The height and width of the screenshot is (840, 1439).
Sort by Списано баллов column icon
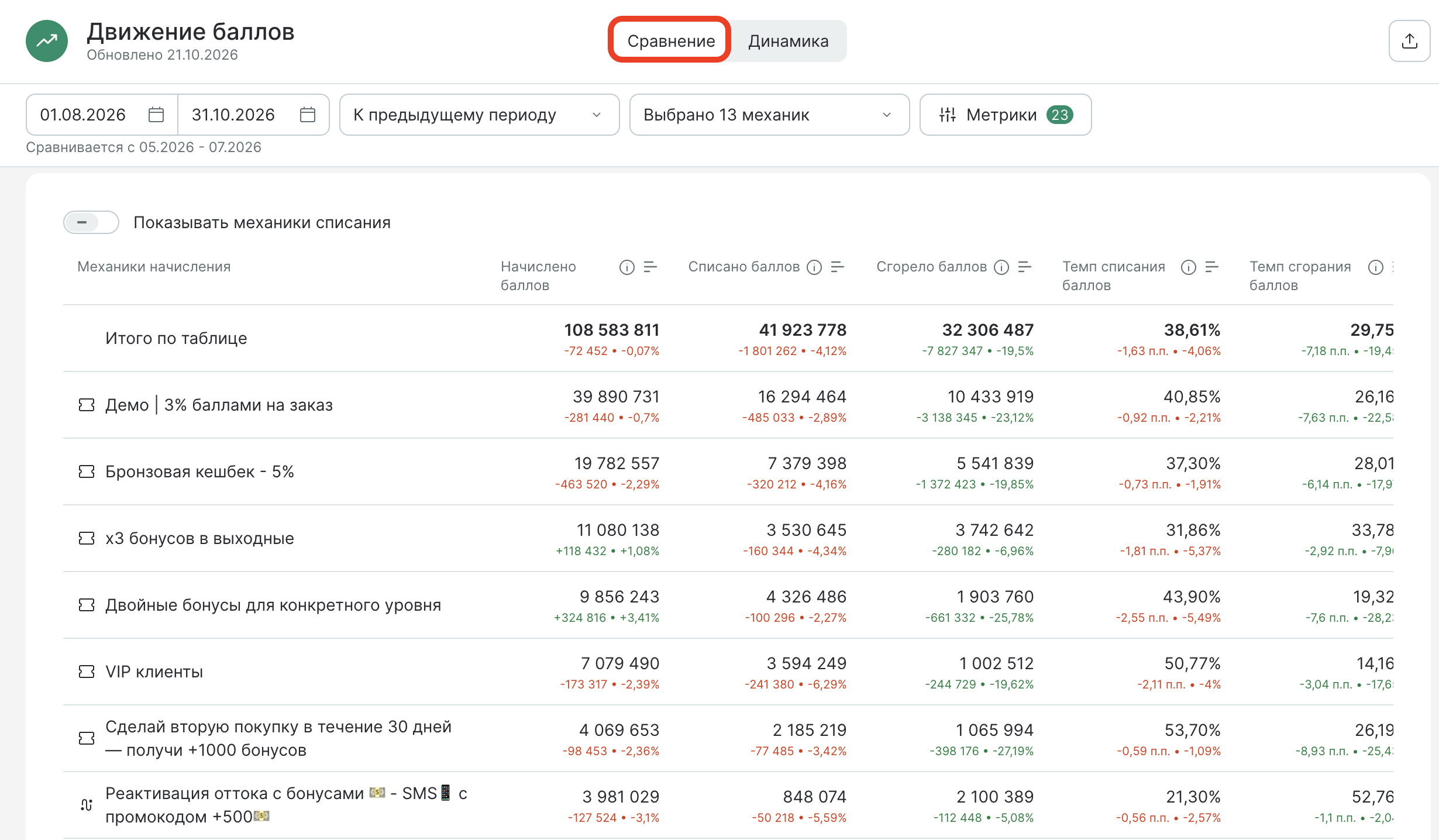pos(838,267)
